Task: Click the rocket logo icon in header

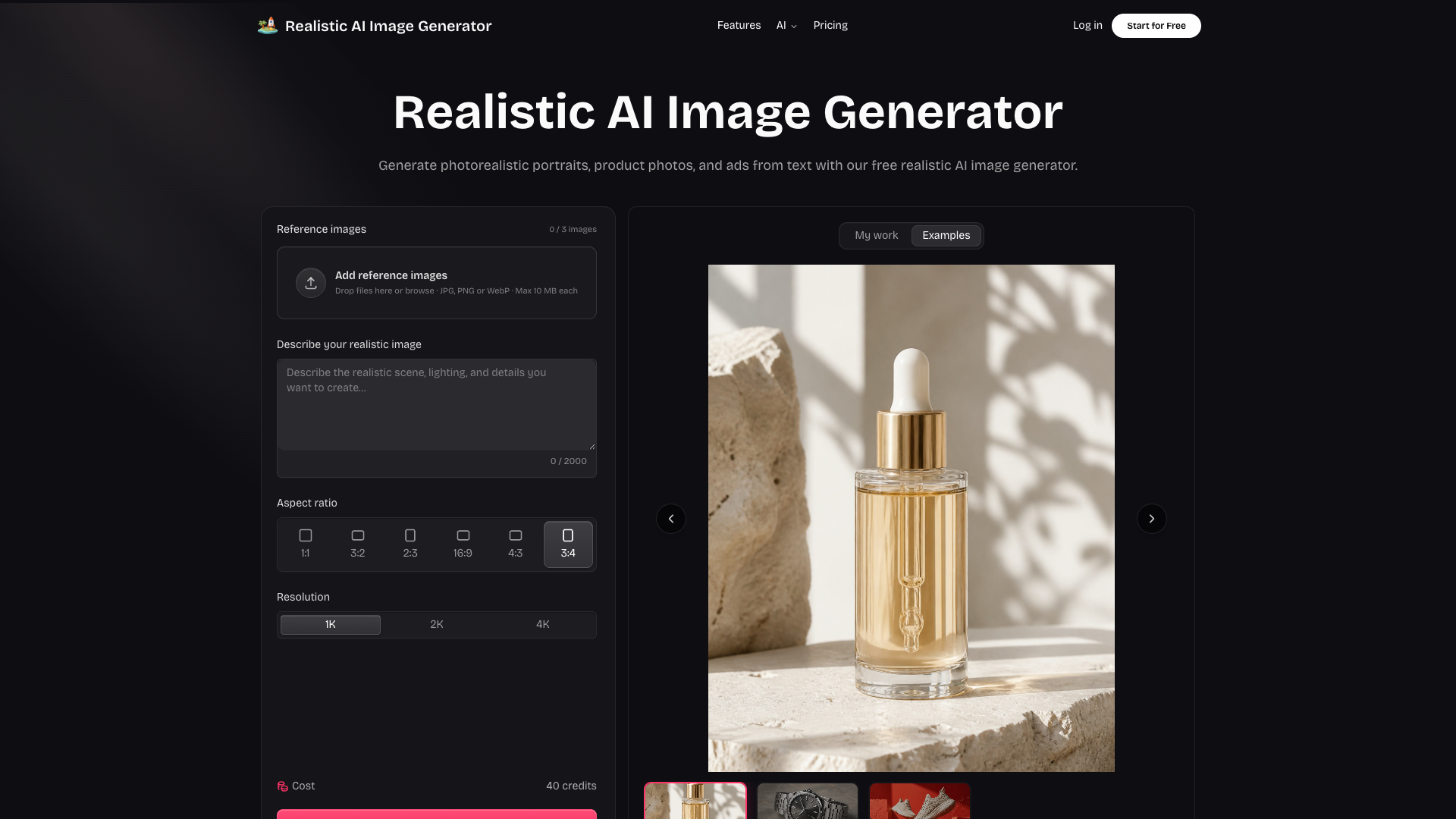Action: 268,26
